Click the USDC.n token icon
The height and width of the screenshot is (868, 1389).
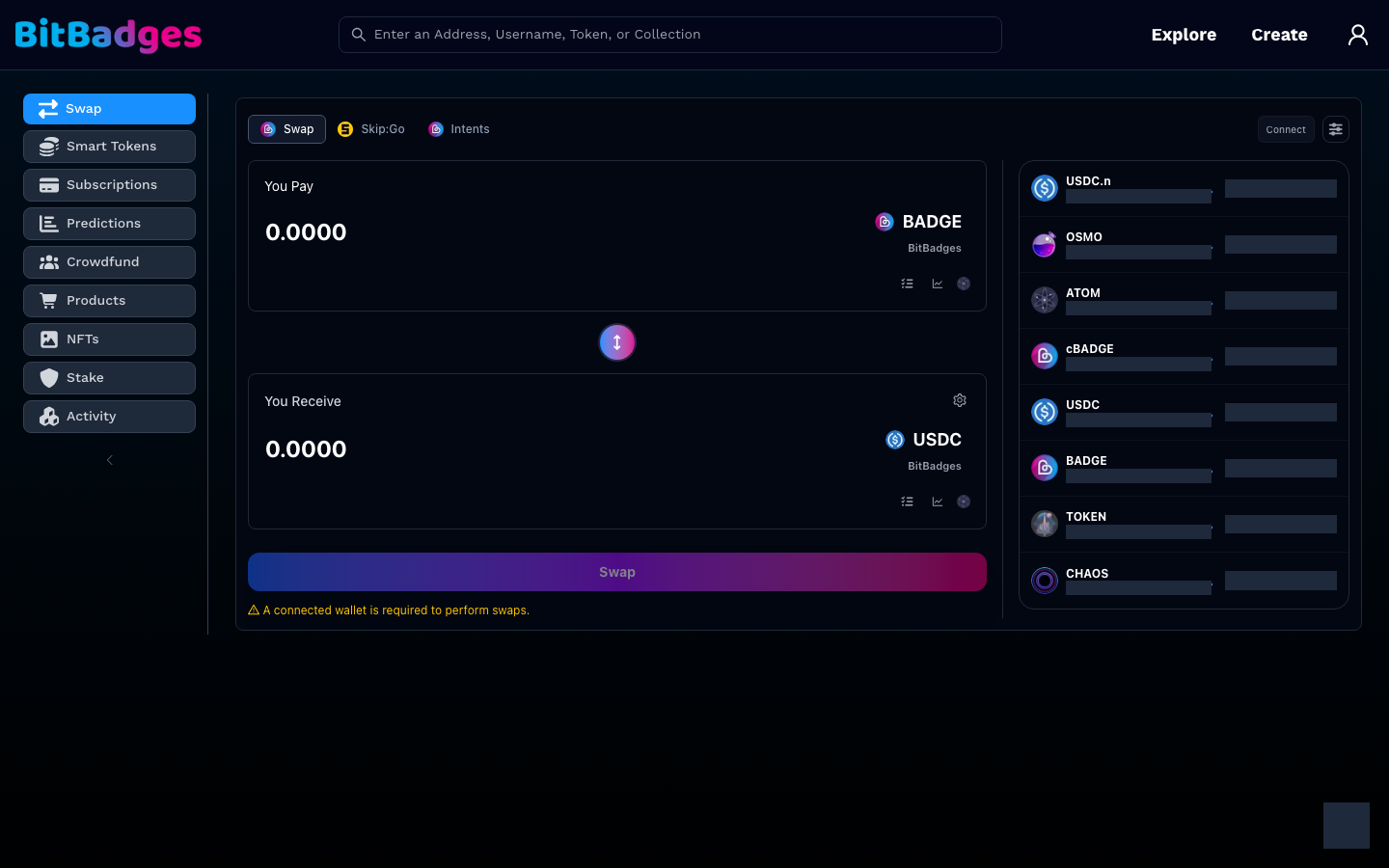[x=1045, y=188]
